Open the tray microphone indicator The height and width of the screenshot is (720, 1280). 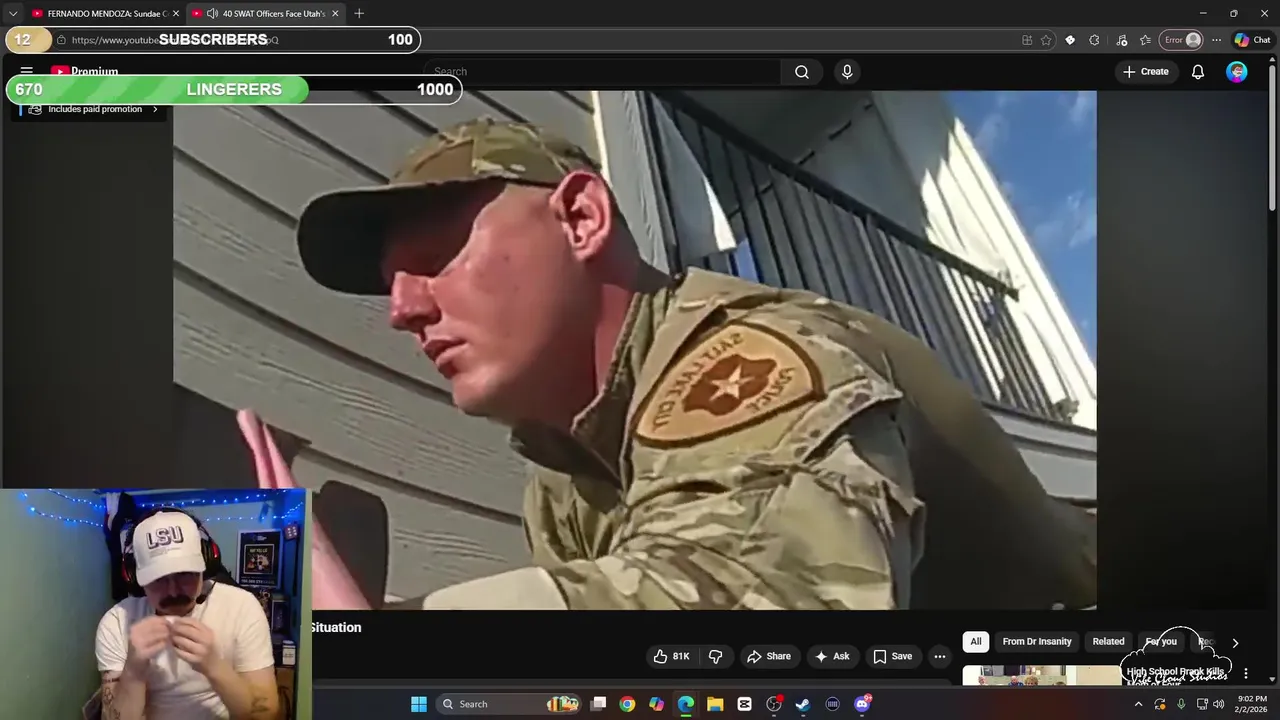coord(1181,704)
